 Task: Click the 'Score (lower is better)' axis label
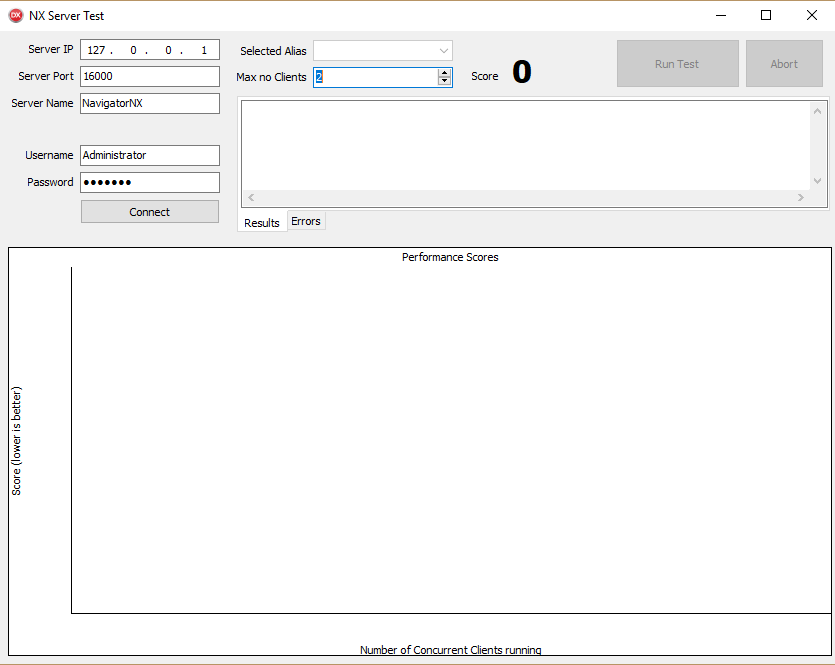coord(17,441)
